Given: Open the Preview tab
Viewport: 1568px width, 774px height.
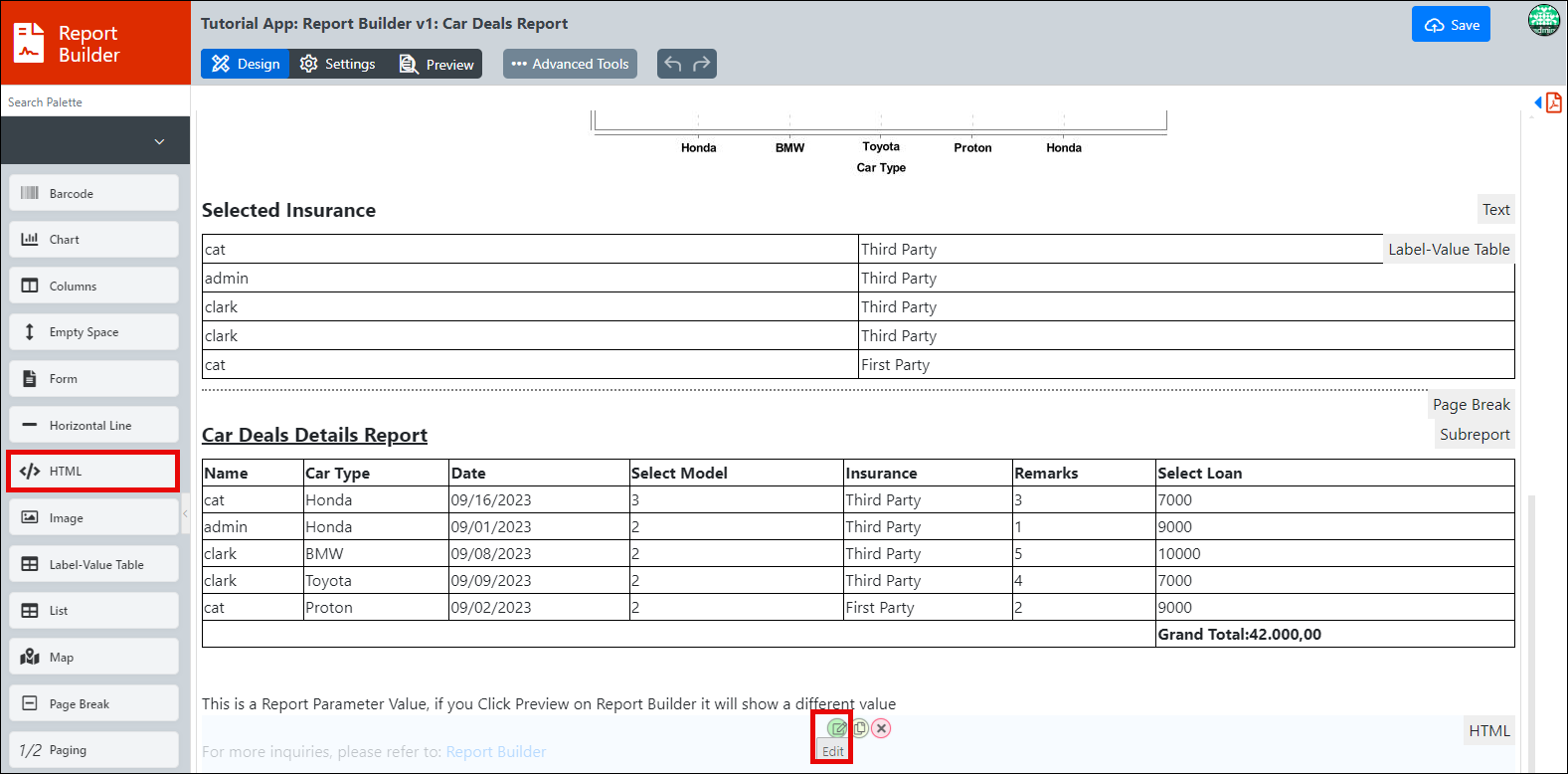Looking at the screenshot, I should 436,64.
